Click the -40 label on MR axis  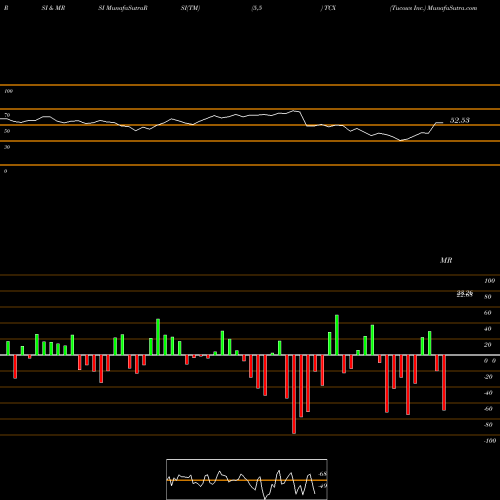488,393
